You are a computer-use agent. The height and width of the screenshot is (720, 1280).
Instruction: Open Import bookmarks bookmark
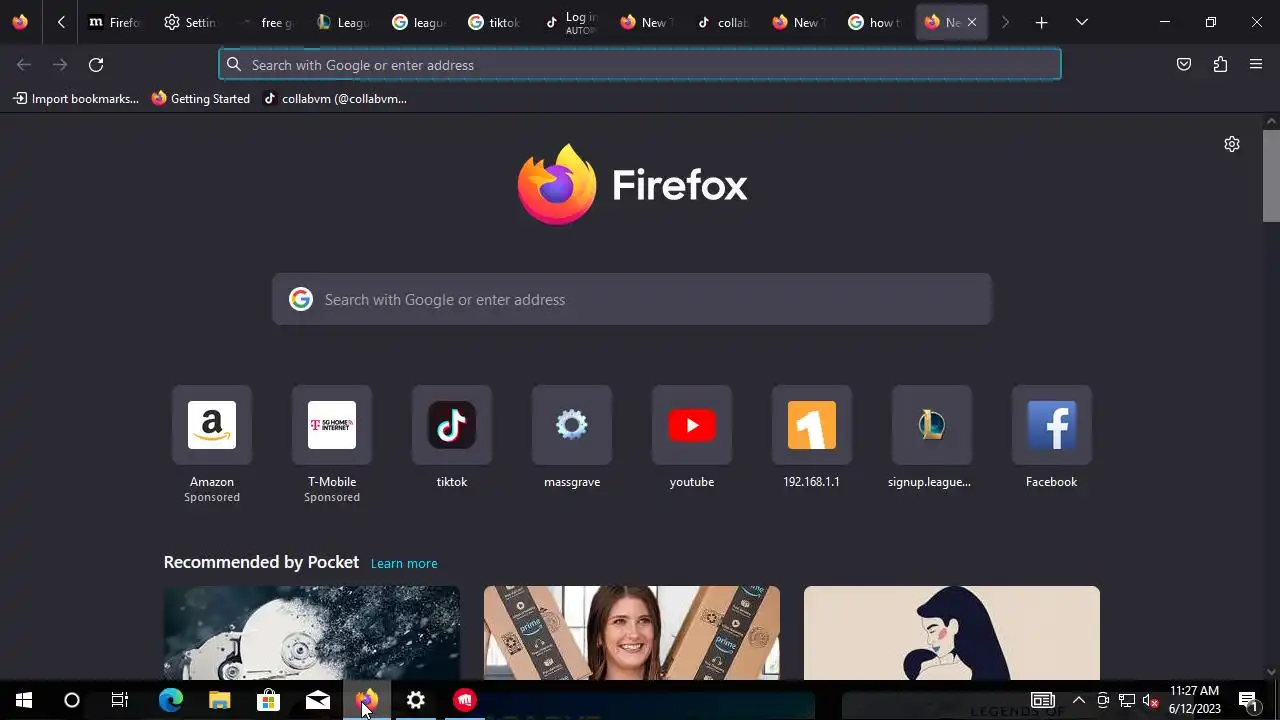76,99
